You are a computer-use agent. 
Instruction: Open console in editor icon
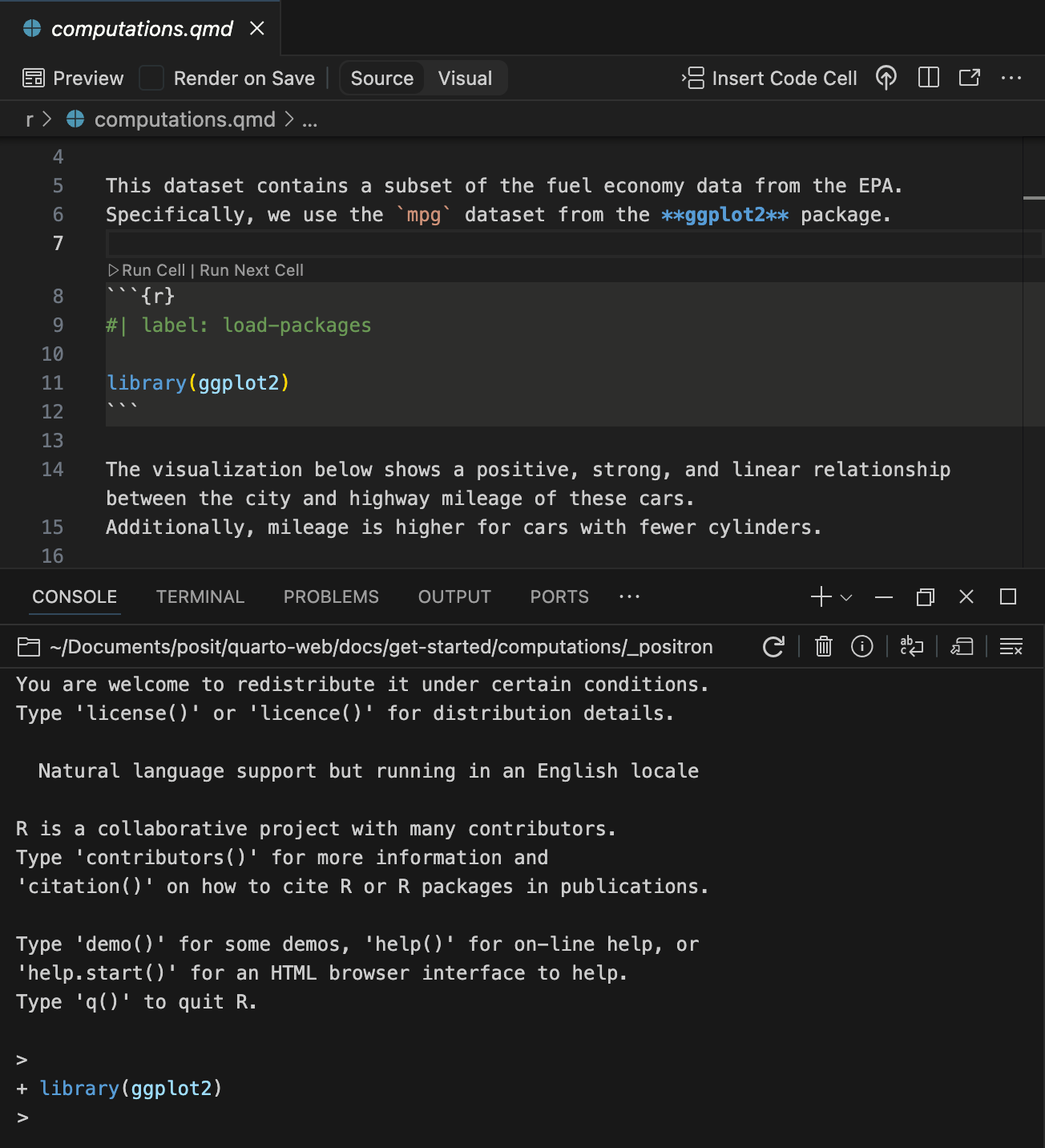(x=962, y=646)
